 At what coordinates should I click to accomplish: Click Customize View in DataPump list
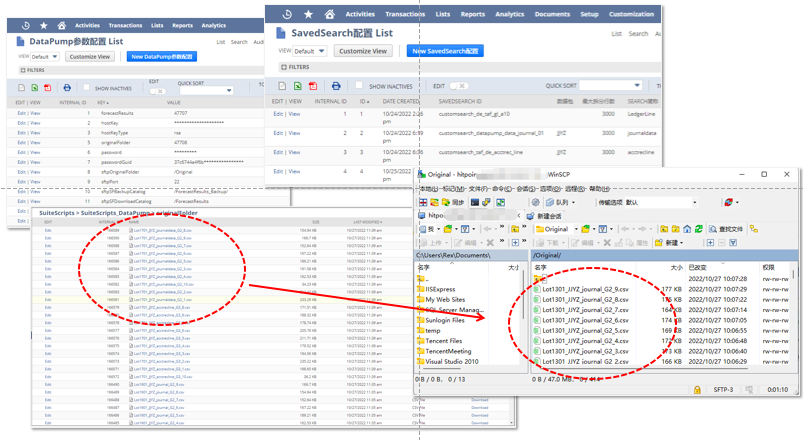[90, 57]
